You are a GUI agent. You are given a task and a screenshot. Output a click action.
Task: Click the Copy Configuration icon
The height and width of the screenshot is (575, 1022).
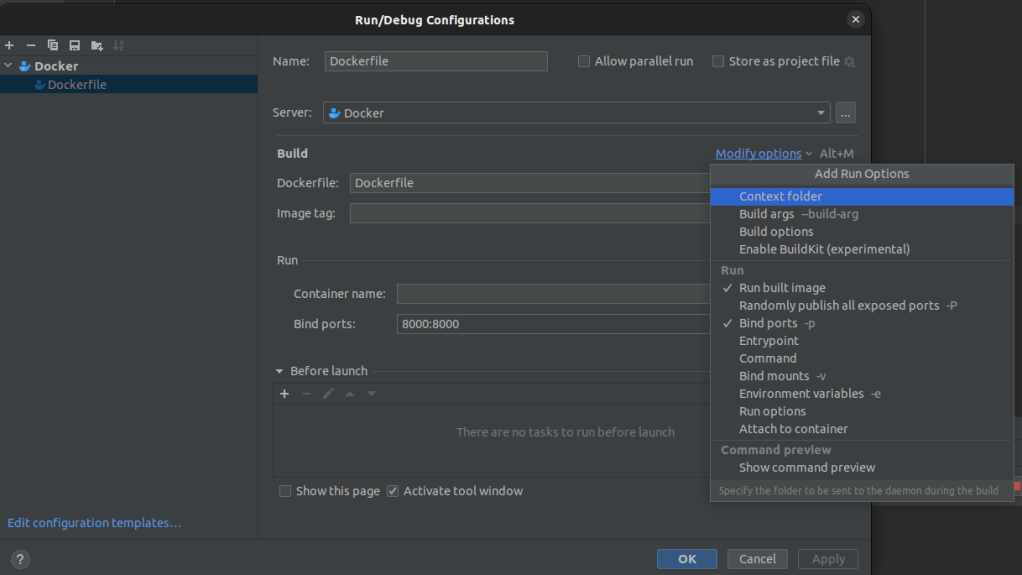click(x=52, y=45)
